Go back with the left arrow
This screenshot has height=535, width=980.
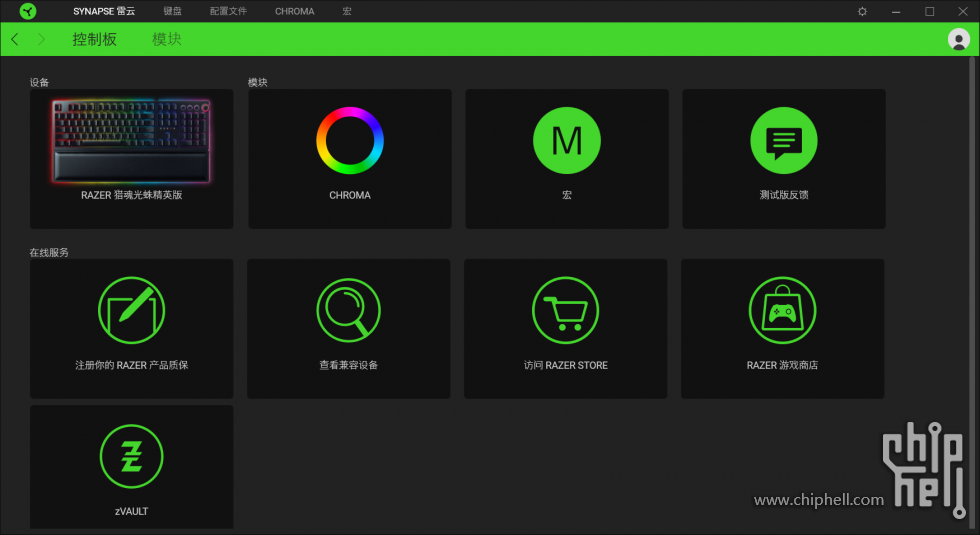[x=15, y=39]
